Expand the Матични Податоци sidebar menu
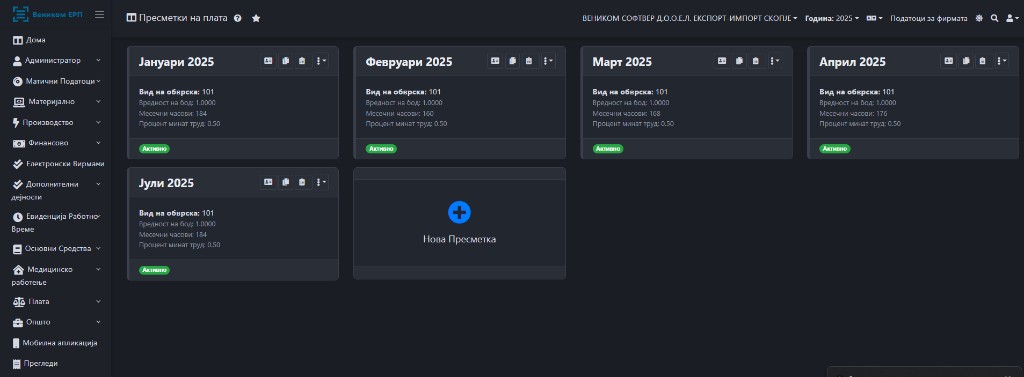 pyautogui.click(x=56, y=81)
